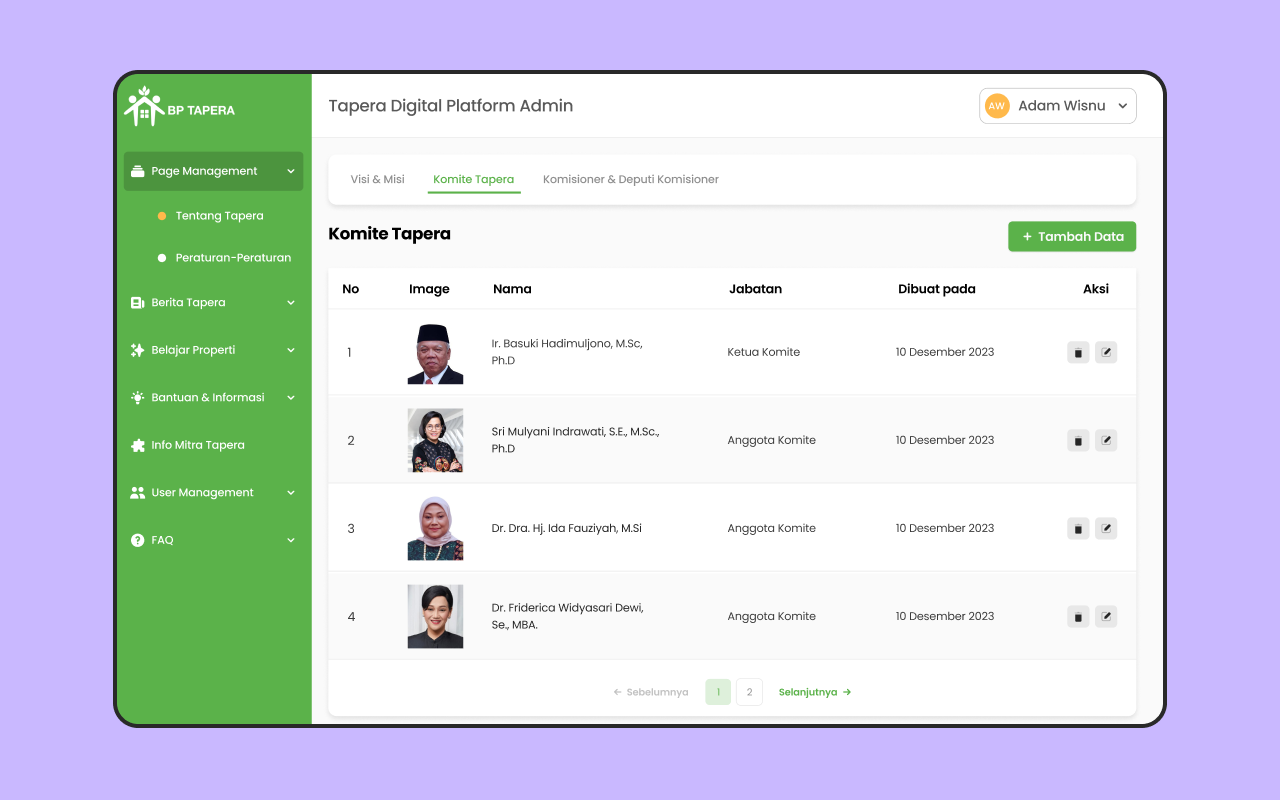Edit the Dr. Friderica Widyasari Dewi row
This screenshot has height=800, width=1280.
[1106, 616]
